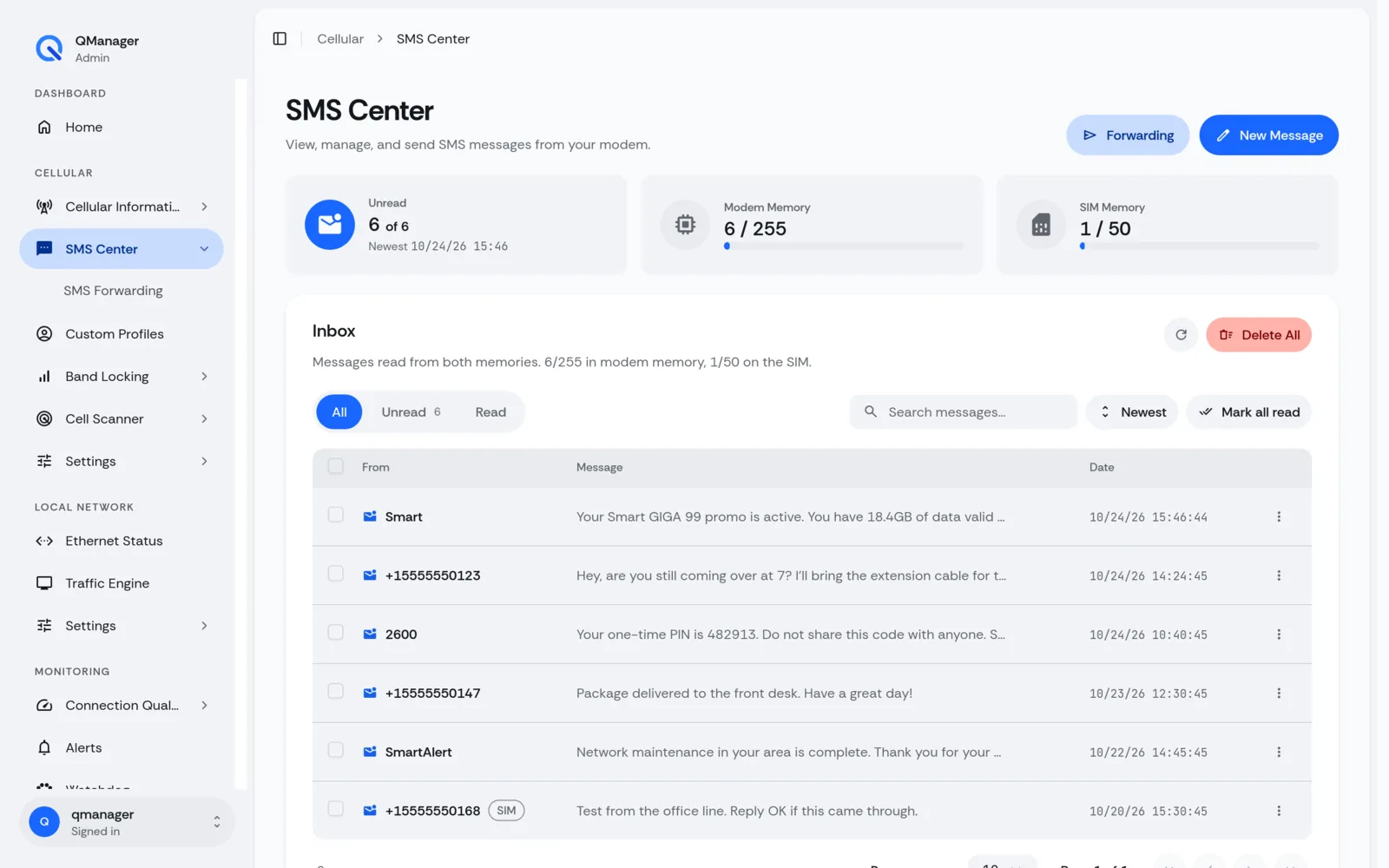Collapse the SMS Center submenu chevron
Viewport: 1389px width, 868px height.
(x=204, y=249)
